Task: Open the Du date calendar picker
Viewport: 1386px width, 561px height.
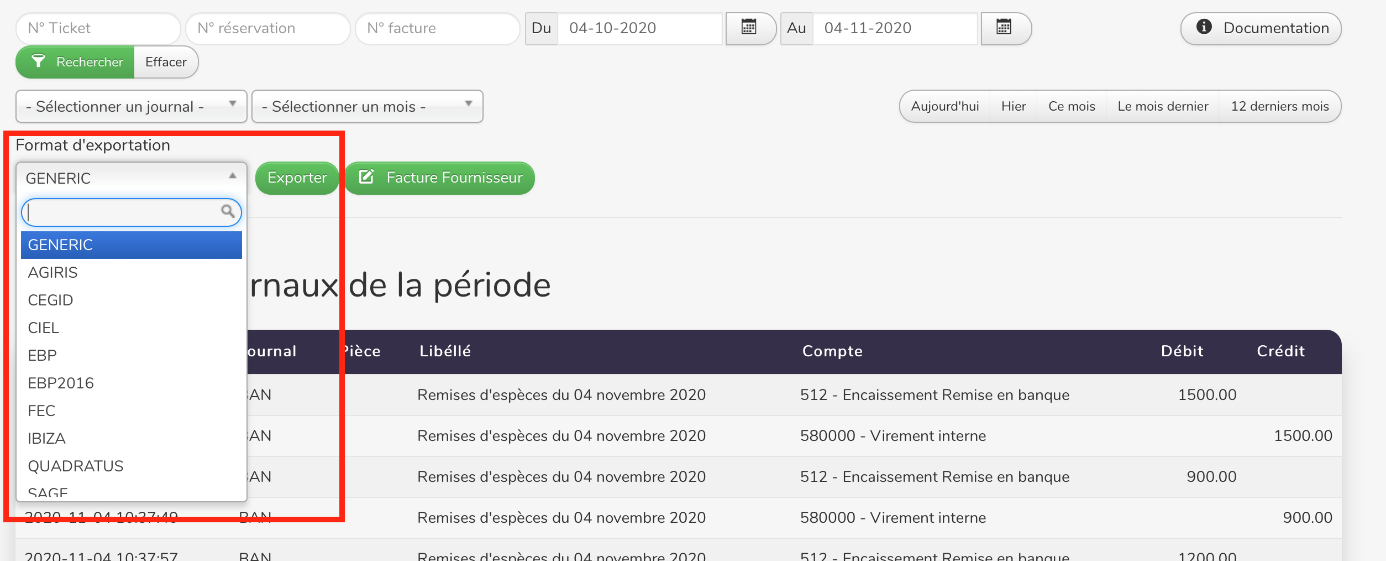Action: click(x=749, y=28)
